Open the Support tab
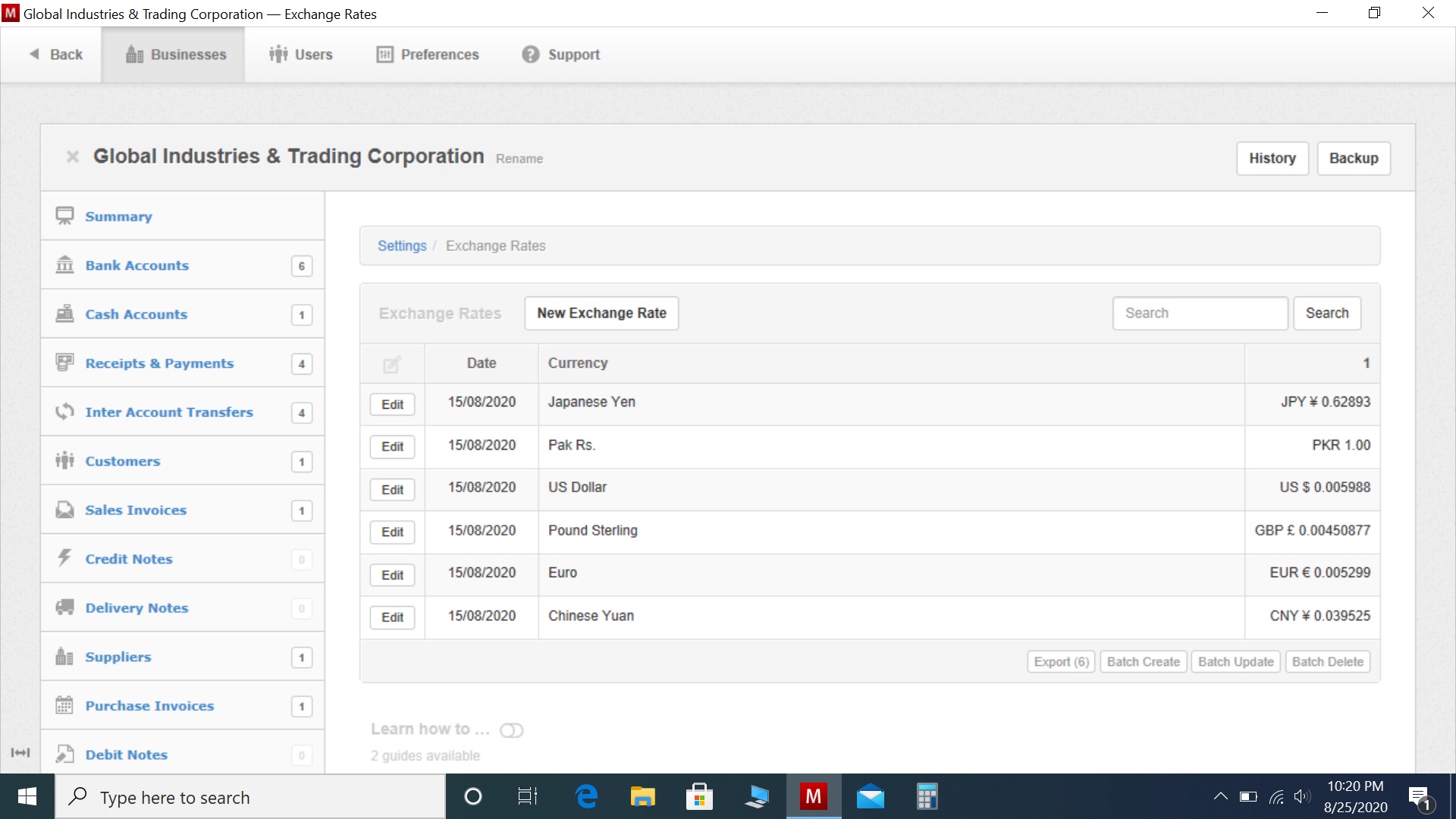The image size is (1456, 819). (x=560, y=55)
